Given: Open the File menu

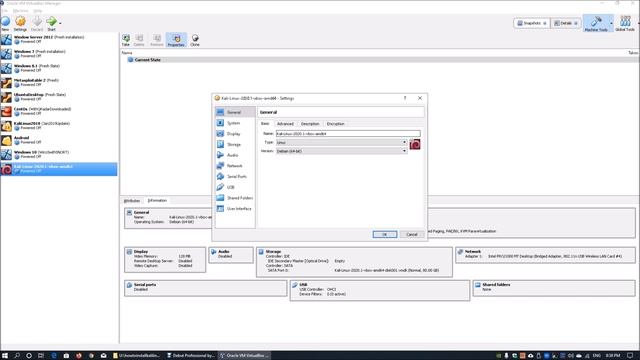Looking at the screenshot, I should [x=4, y=11].
